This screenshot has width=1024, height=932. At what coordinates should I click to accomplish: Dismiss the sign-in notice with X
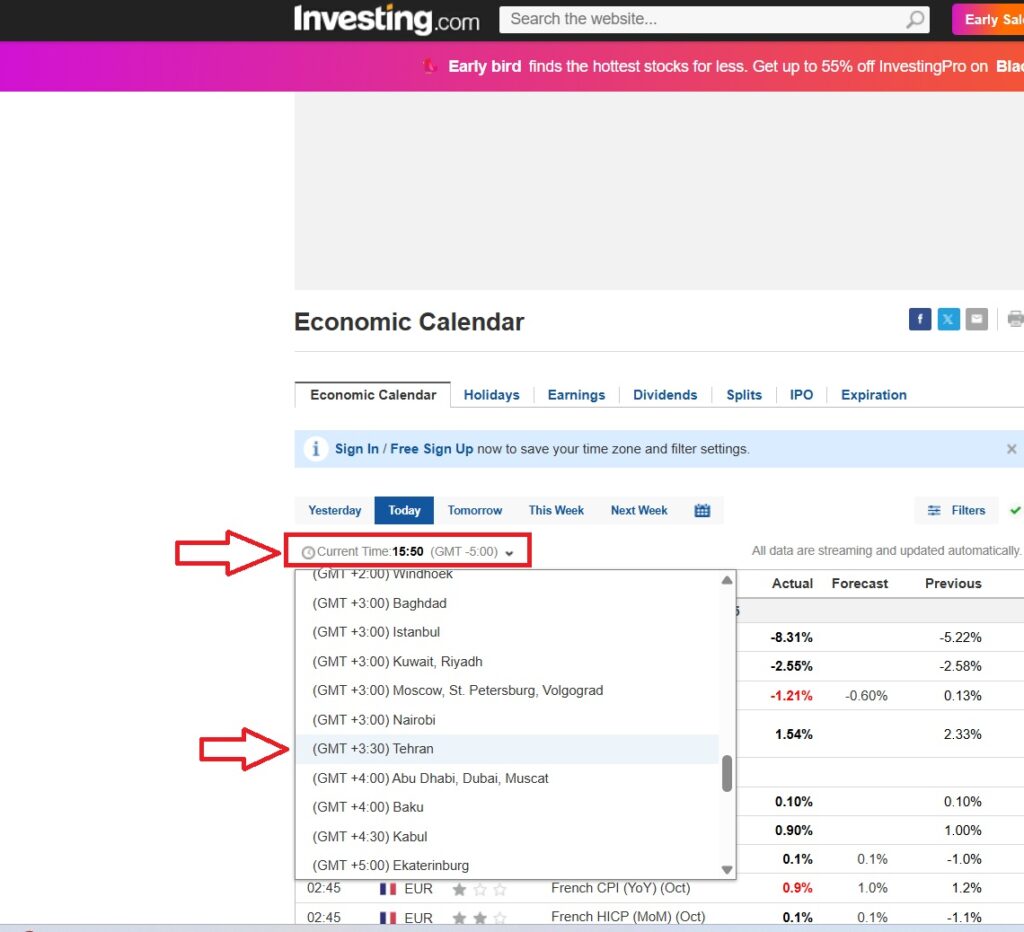(1011, 449)
